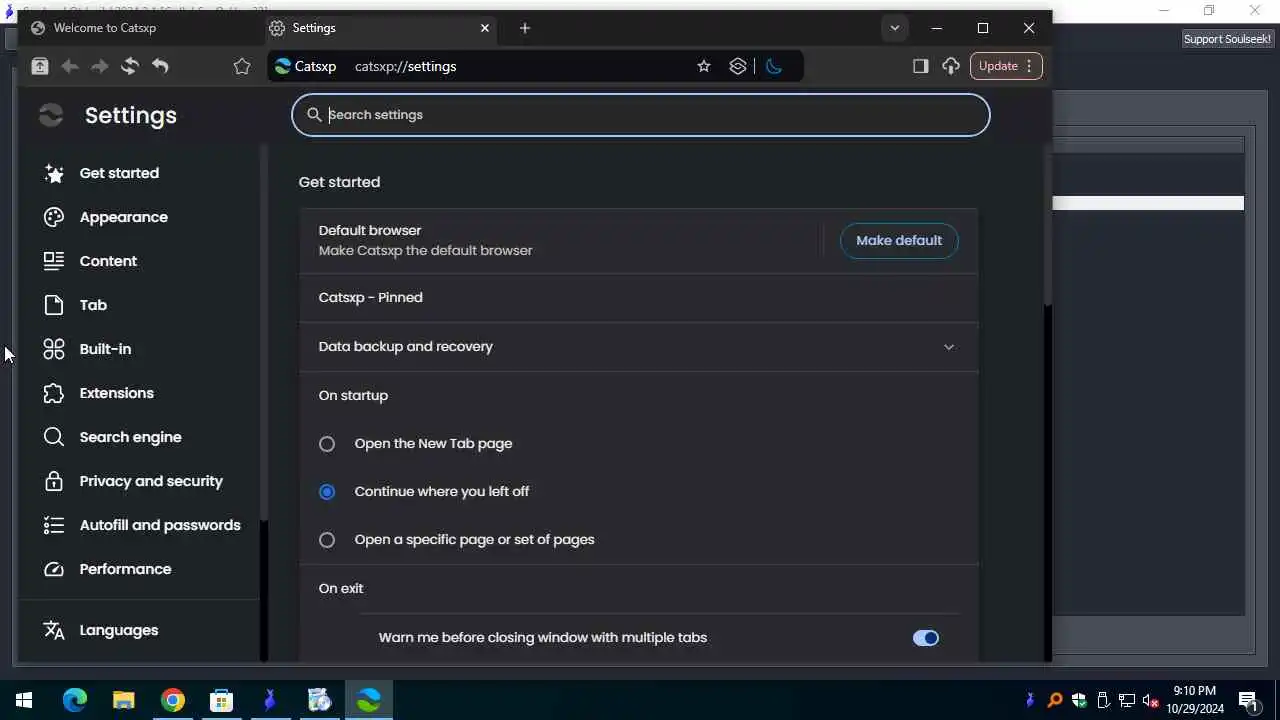Open Appearance settings section
The image size is (1280, 720).
(124, 217)
